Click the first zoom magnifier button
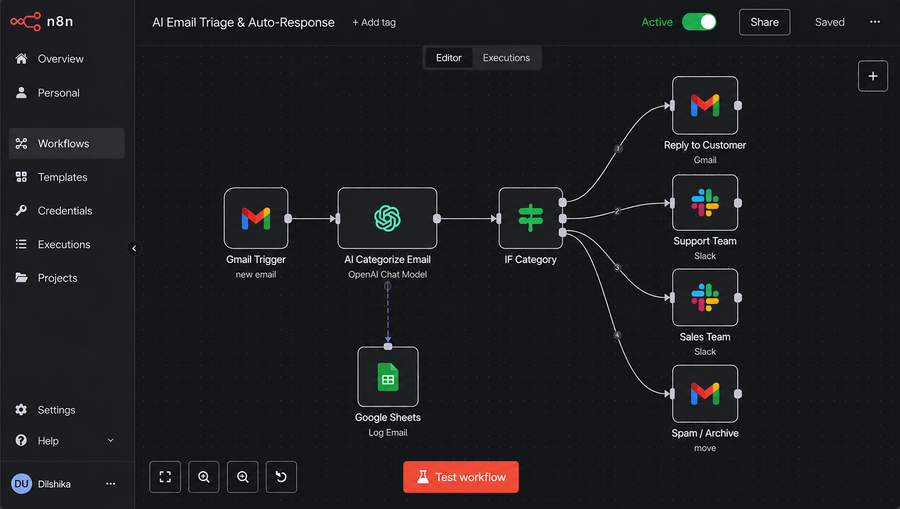The image size is (900, 509). point(204,477)
